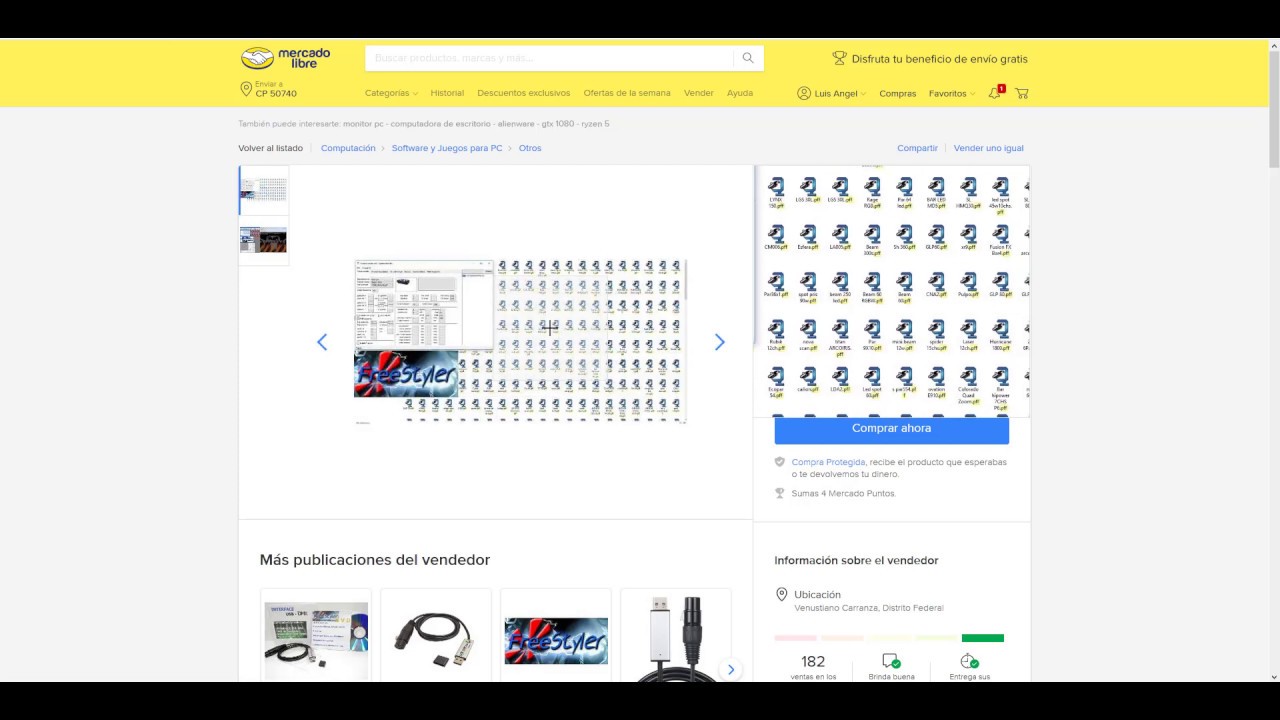
Task: Click the 'Brinda buena' attention badge icon
Action: 891,661
